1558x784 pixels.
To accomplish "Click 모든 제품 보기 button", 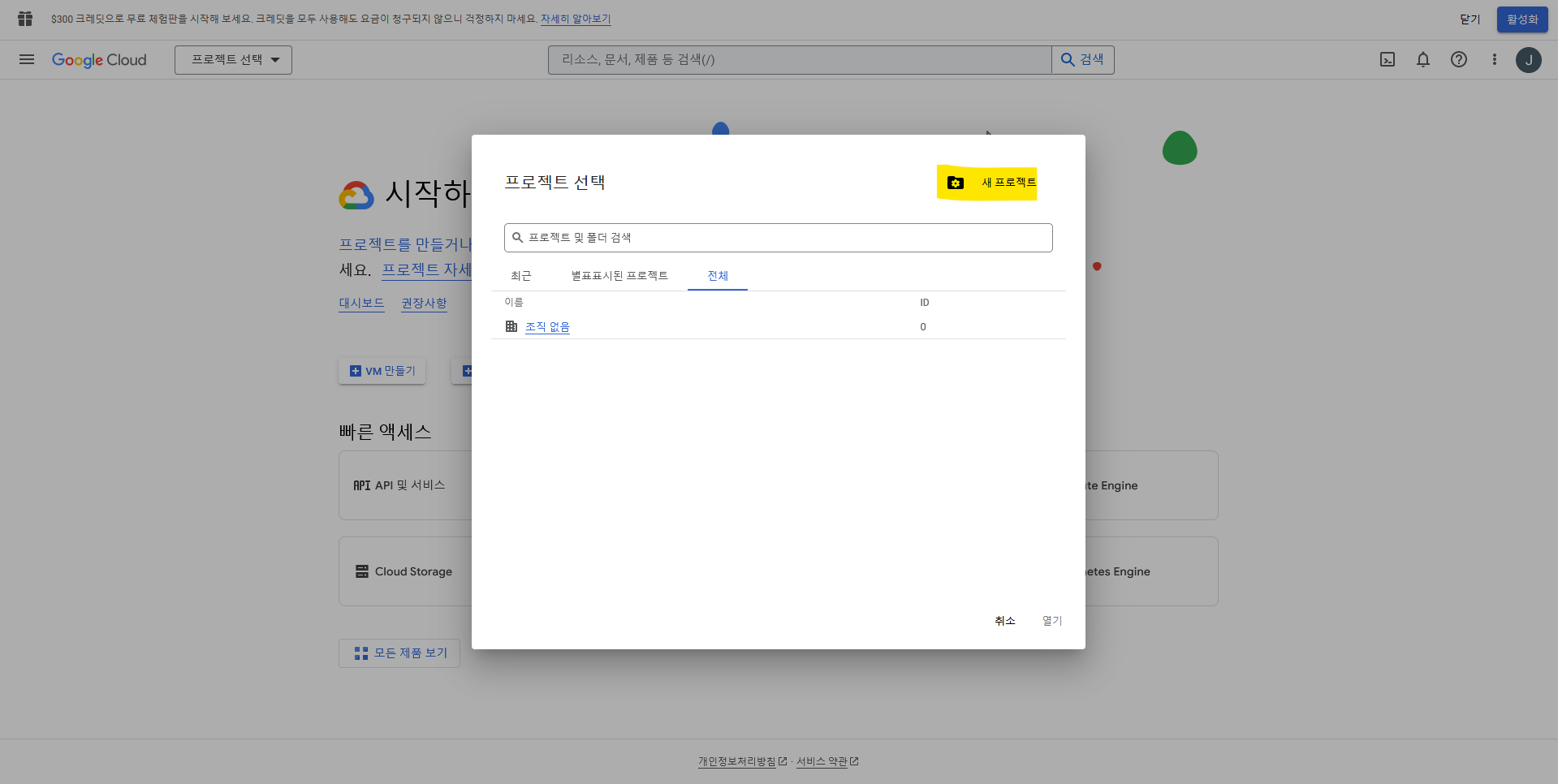I will click(399, 653).
